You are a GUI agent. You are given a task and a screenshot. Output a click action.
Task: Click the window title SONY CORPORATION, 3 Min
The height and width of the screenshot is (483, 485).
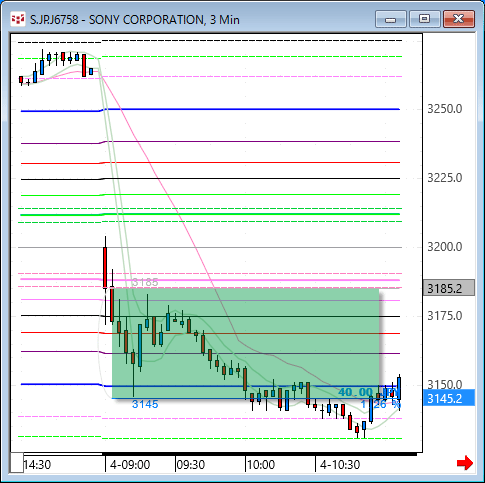coord(164,20)
